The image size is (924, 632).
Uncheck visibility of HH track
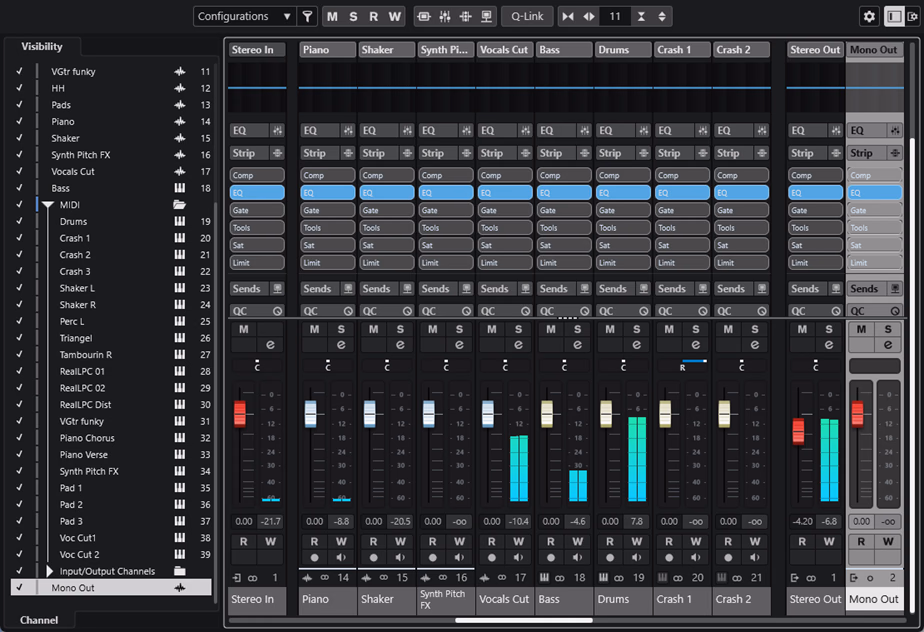(19, 88)
